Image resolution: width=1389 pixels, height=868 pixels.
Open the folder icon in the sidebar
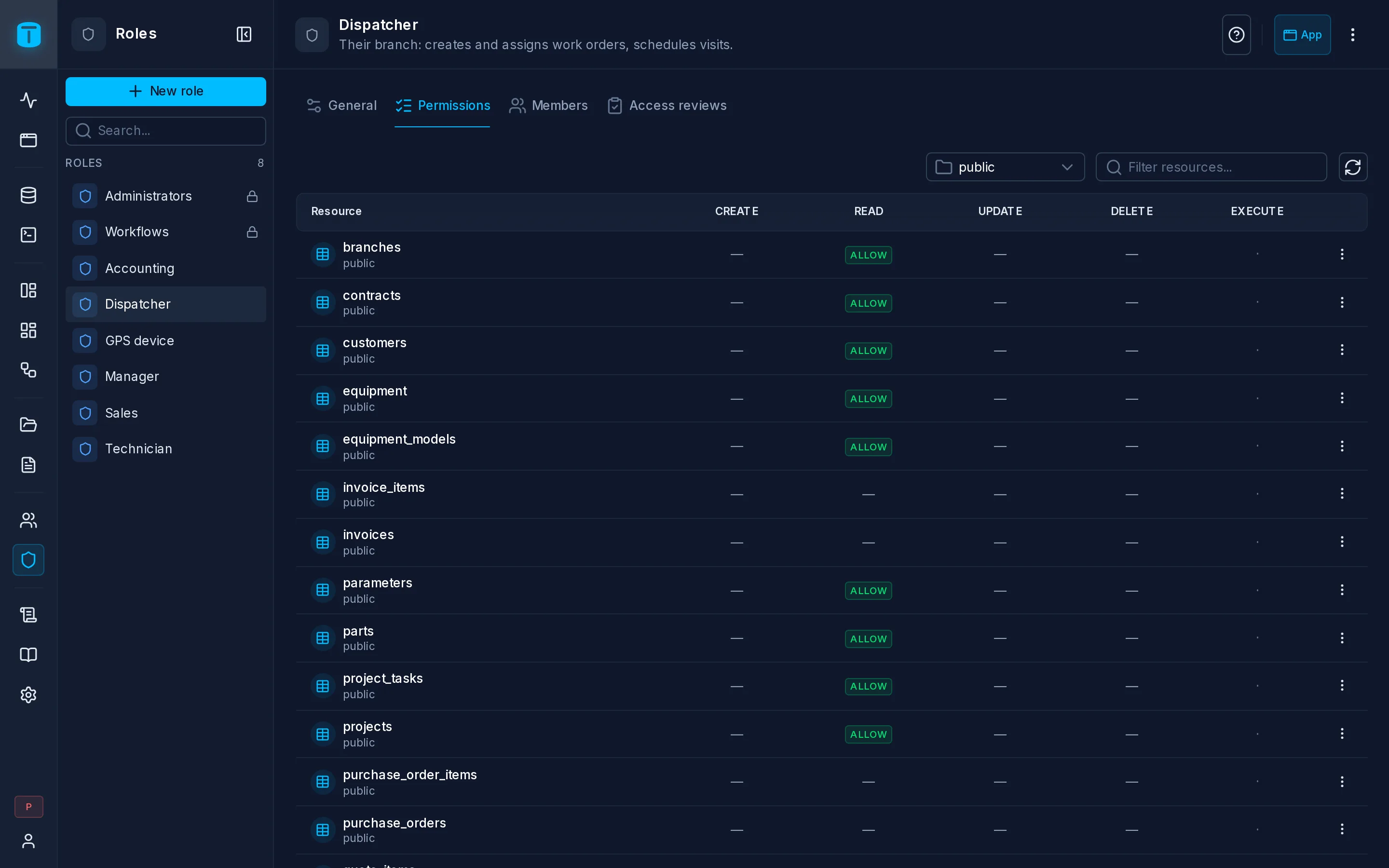tap(28, 425)
